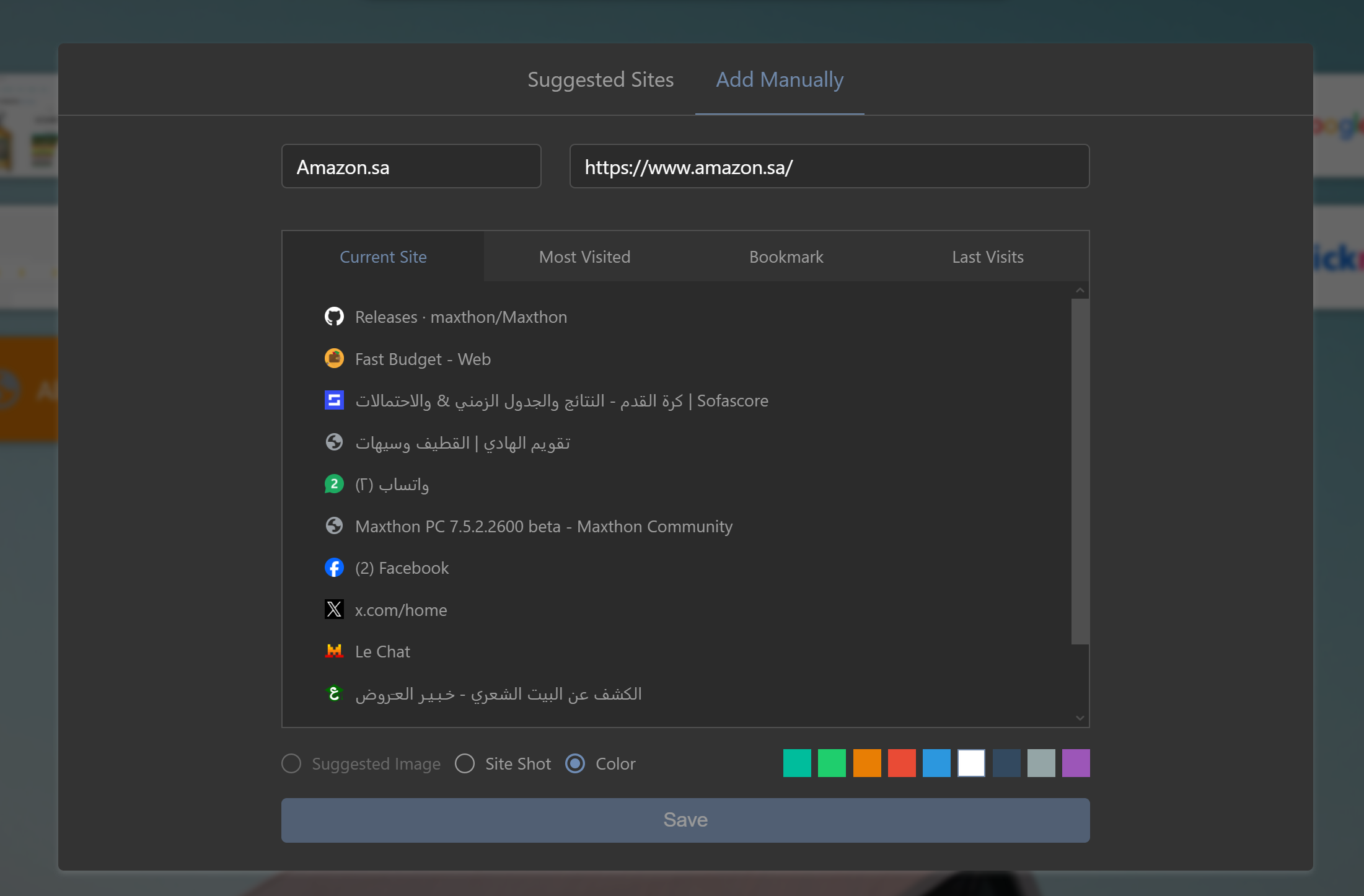Viewport: 1364px width, 896px height.
Task: Choose the x.com/home entry in list
Action: (x=401, y=610)
